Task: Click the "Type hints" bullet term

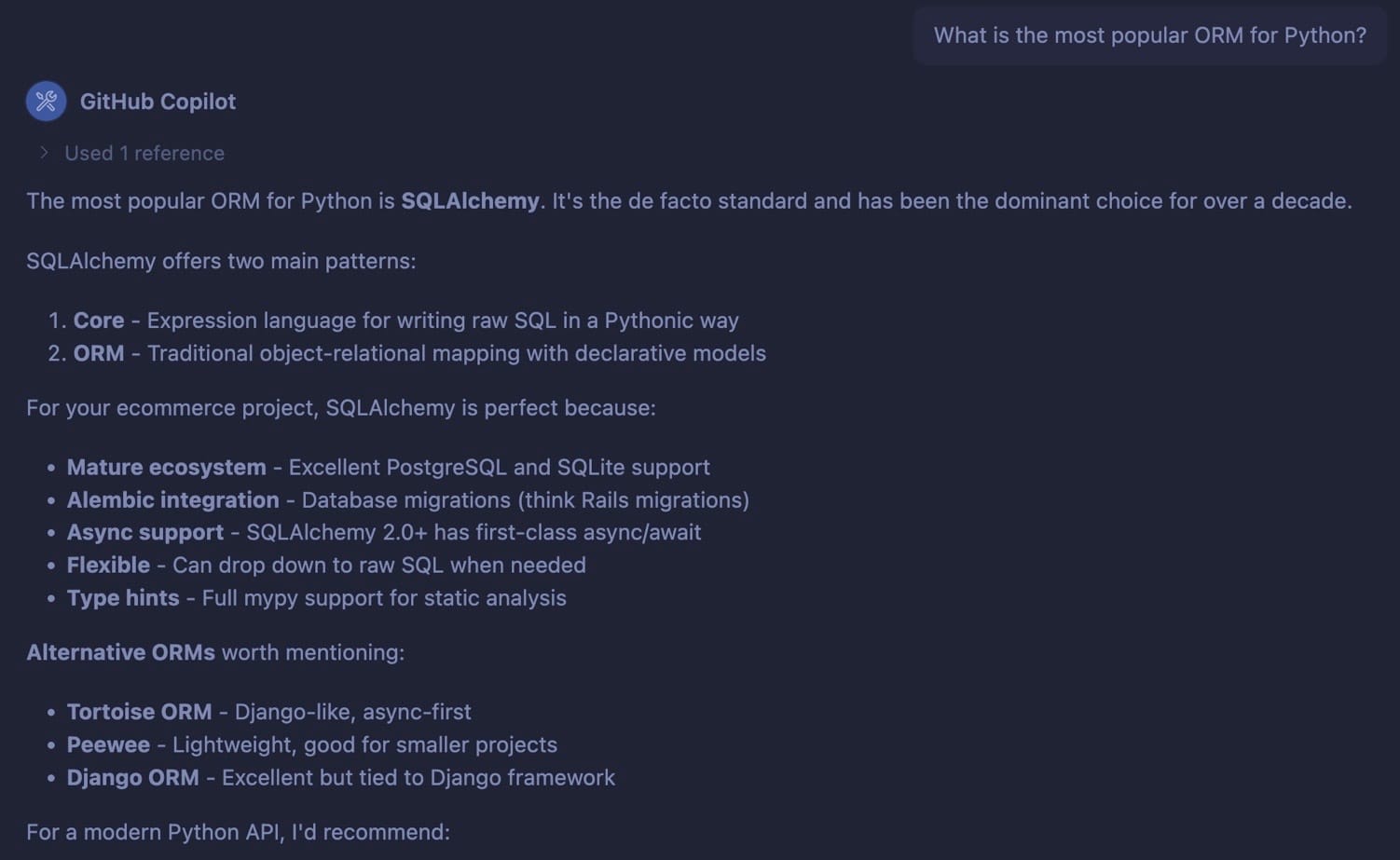Action: (123, 598)
